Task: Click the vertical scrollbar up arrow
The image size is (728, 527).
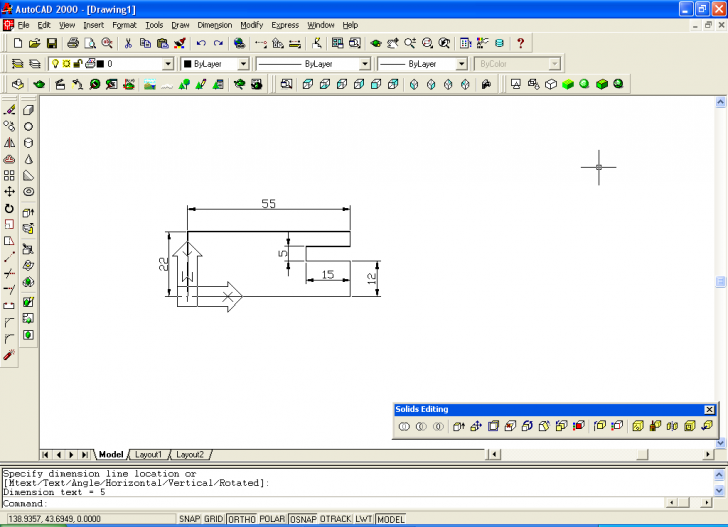Action: [720, 102]
